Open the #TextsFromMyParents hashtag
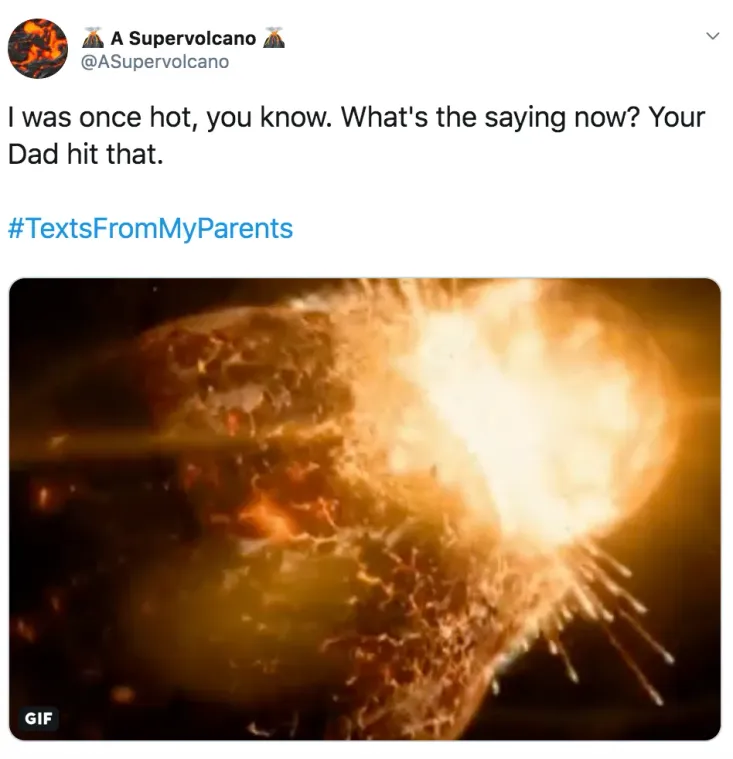Viewport: 733px width, 759px height. (151, 228)
